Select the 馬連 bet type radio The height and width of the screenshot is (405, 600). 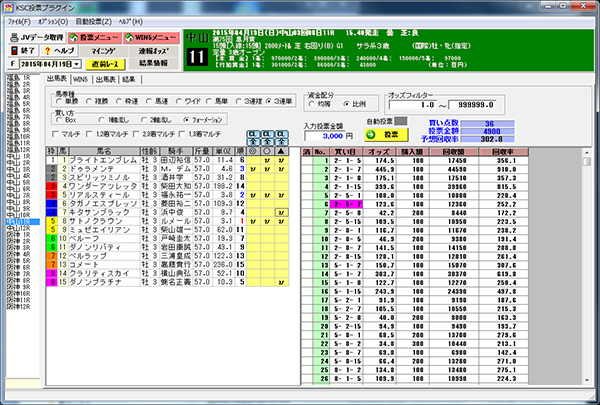click(x=148, y=101)
